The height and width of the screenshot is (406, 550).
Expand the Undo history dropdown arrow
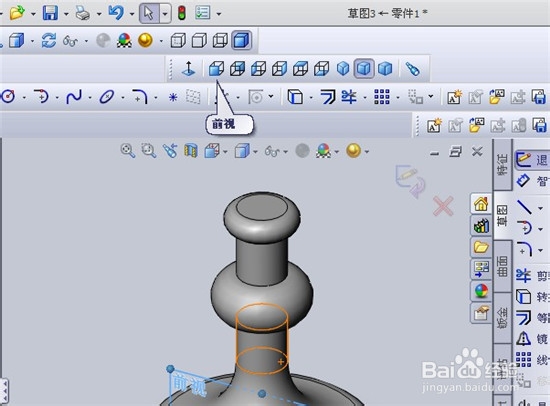132,14
